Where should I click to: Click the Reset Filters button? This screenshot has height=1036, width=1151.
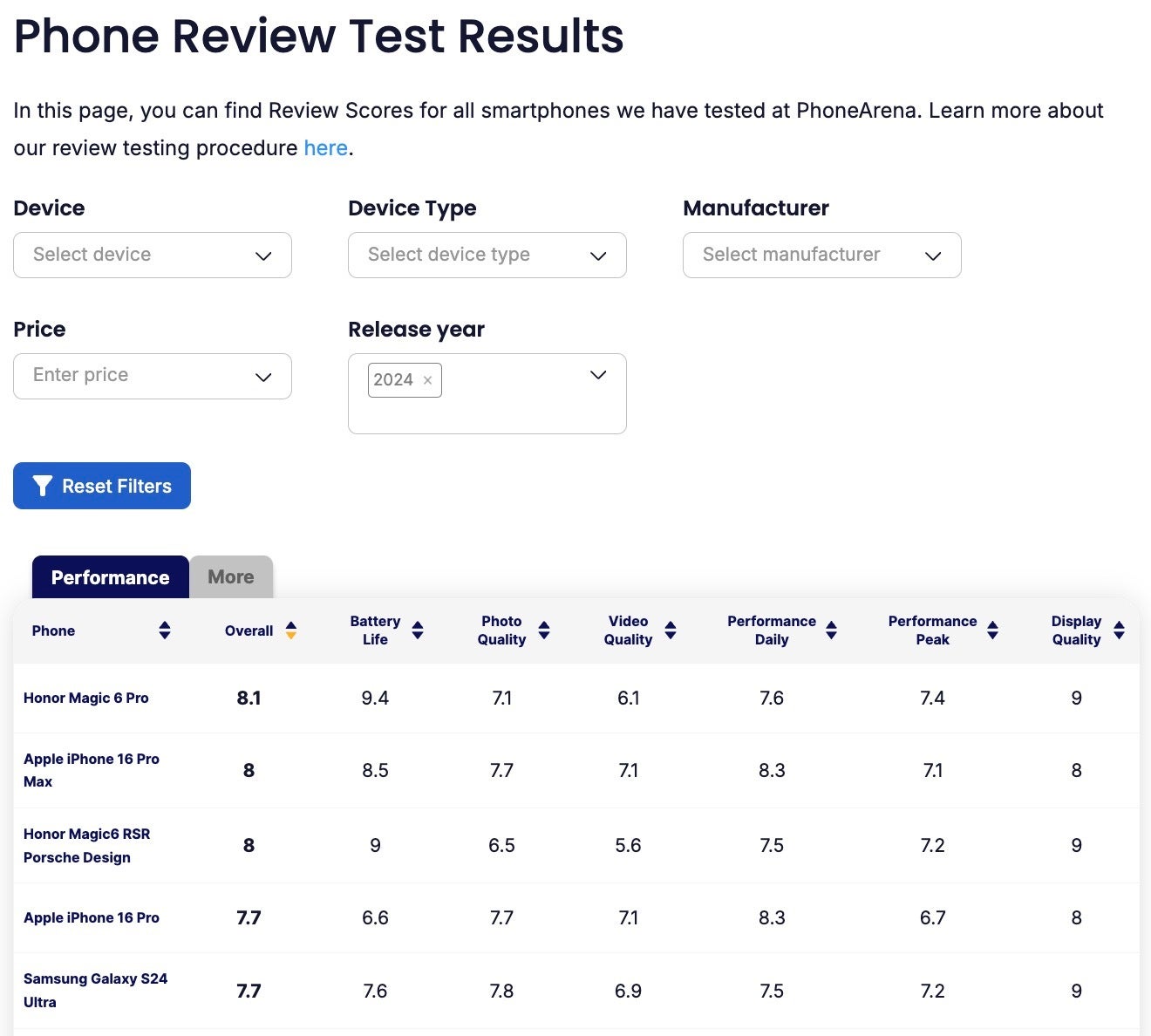click(x=102, y=486)
